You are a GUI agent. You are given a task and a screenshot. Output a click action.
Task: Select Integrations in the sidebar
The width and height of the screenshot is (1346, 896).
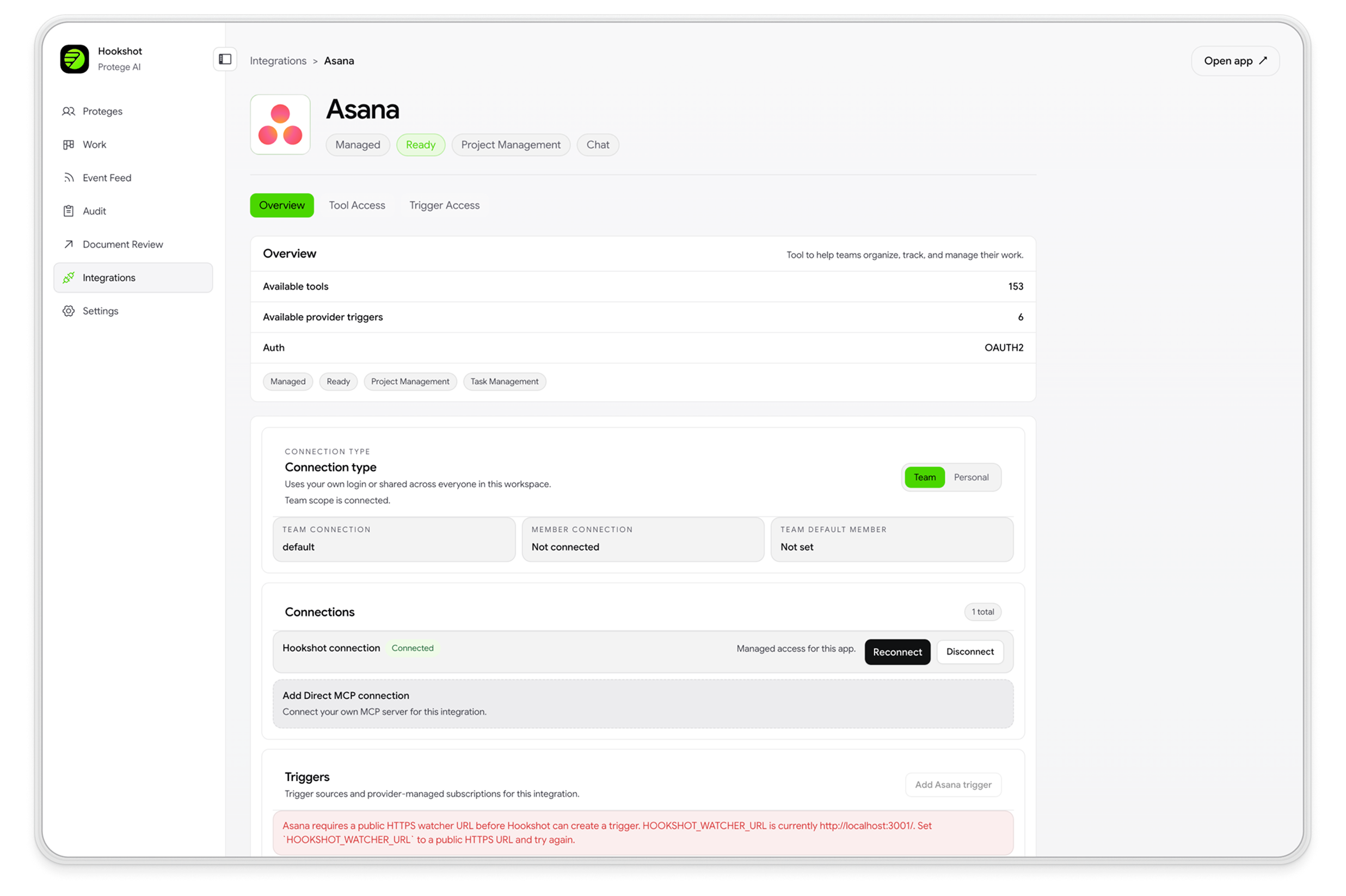click(x=133, y=278)
